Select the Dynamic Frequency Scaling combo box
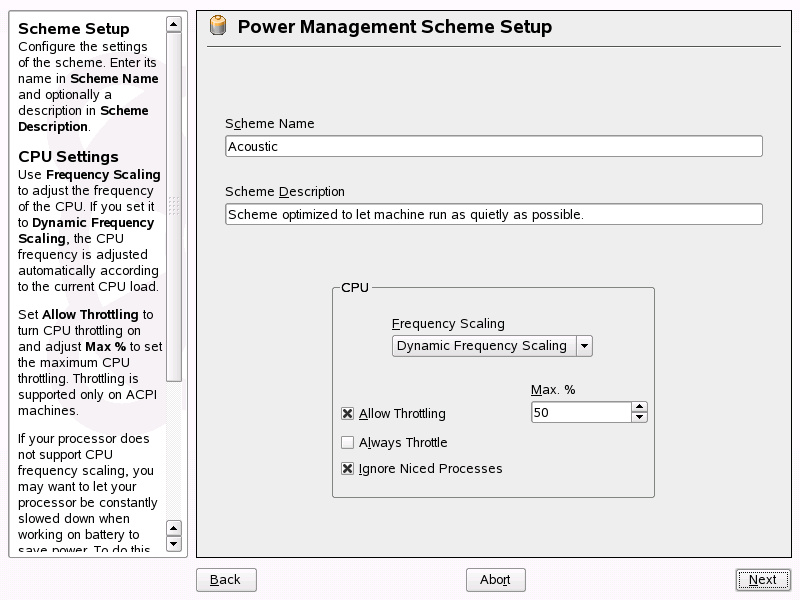Screen dimensions: 800x600 coord(492,346)
